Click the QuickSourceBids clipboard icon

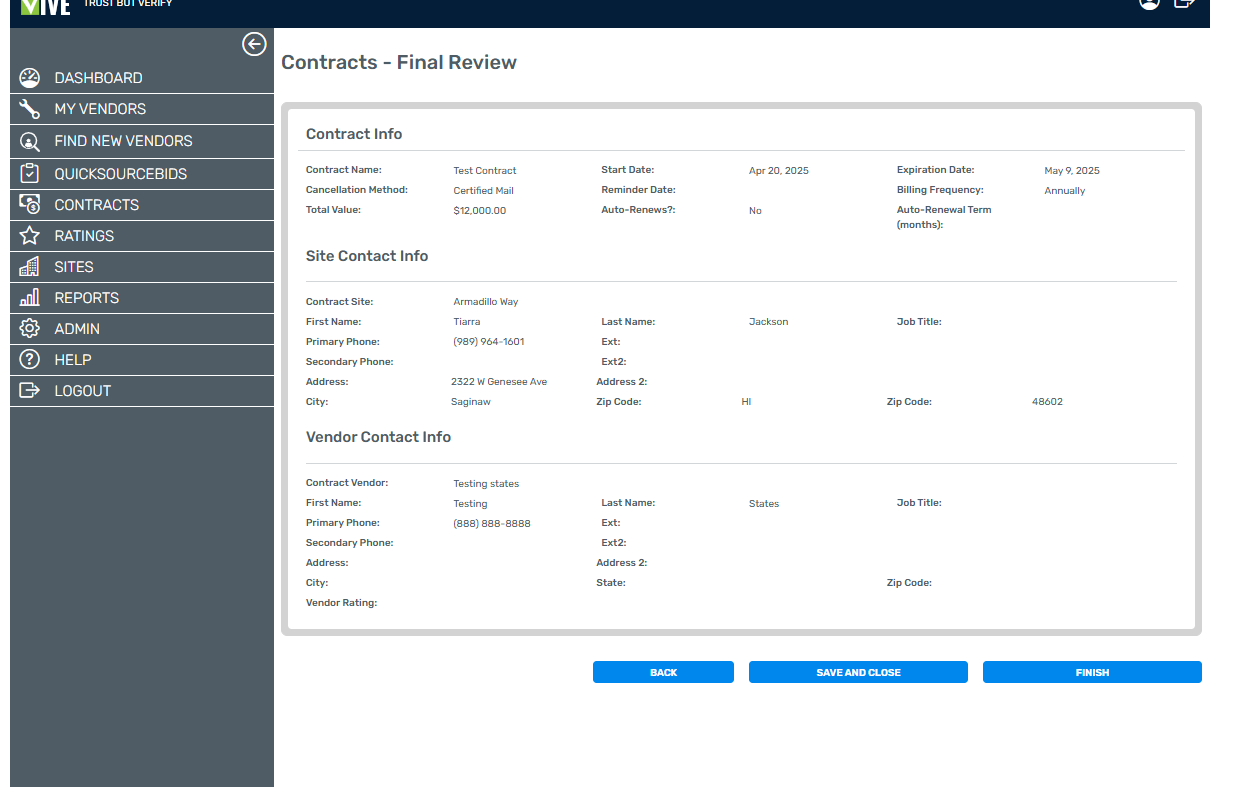click(x=30, y=174)
